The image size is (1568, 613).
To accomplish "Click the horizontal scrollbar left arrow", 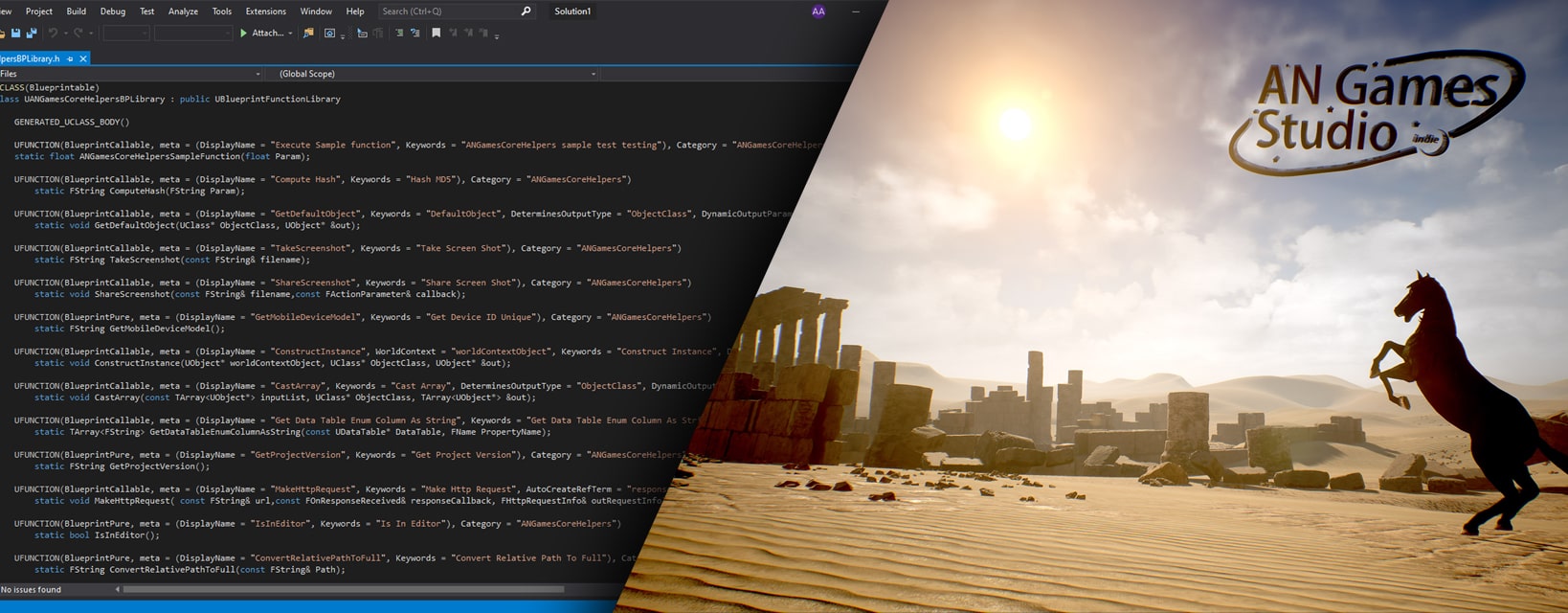I will coord(118,590).
